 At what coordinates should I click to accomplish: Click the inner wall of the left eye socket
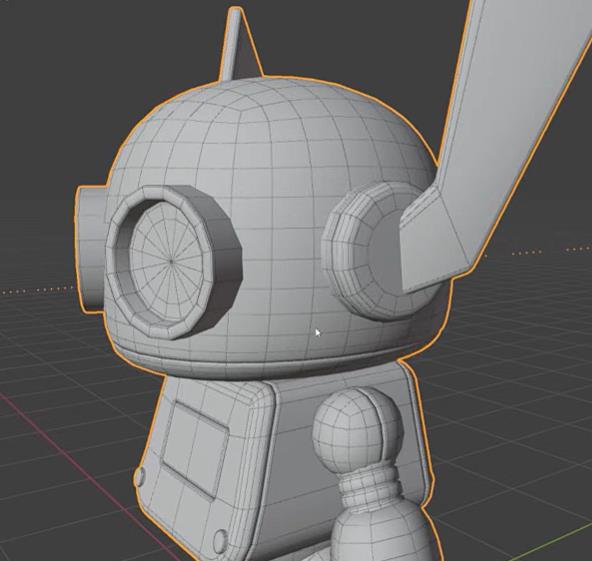click(125, 264)
